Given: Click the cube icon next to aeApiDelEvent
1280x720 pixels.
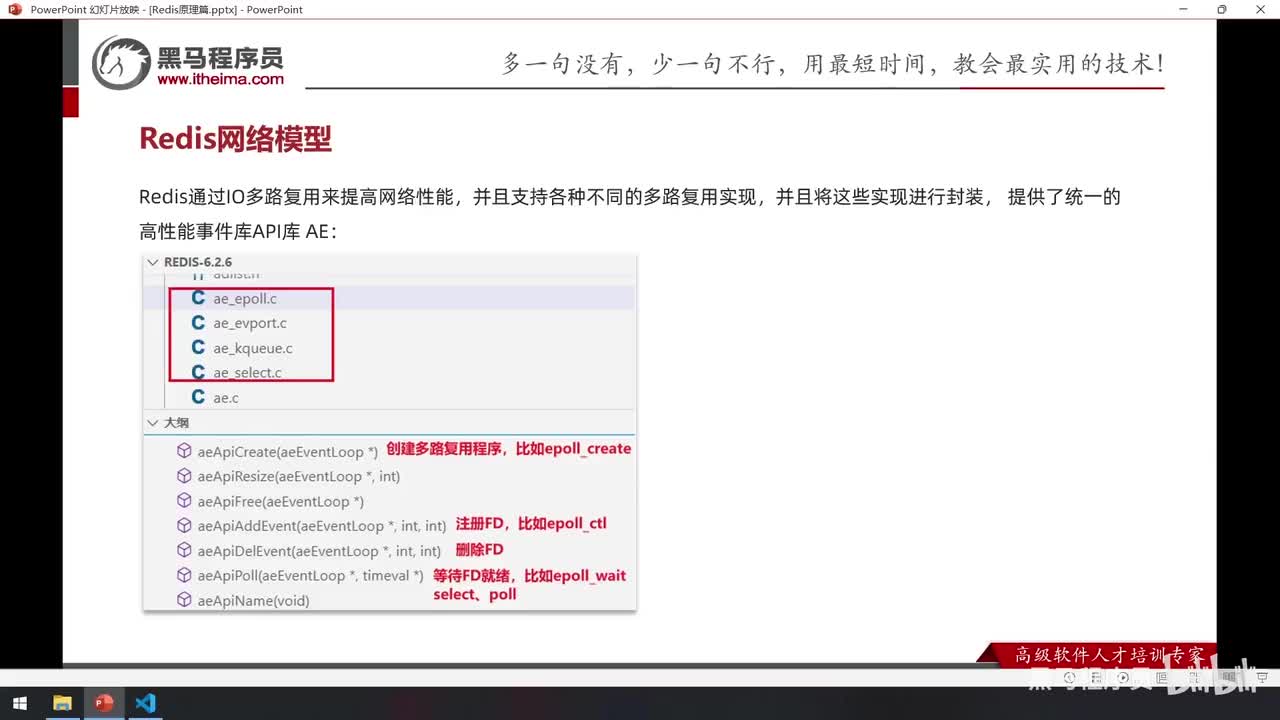Looking at the screenshot, I should (x=184, y=550).
